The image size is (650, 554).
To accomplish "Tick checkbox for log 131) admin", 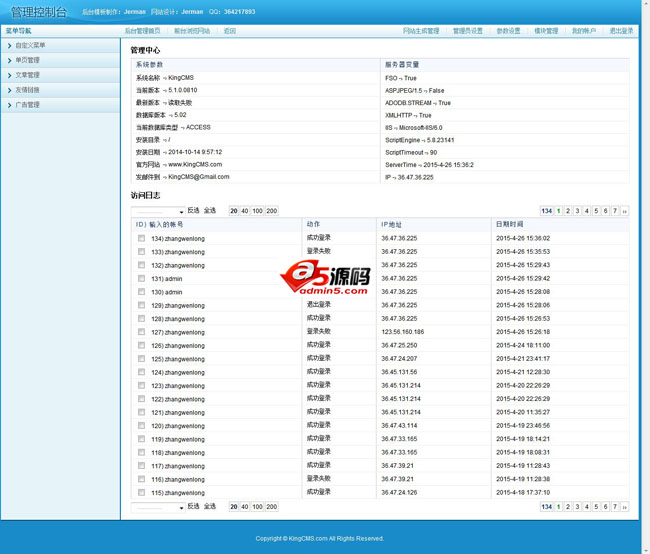I will click(141, 279).
